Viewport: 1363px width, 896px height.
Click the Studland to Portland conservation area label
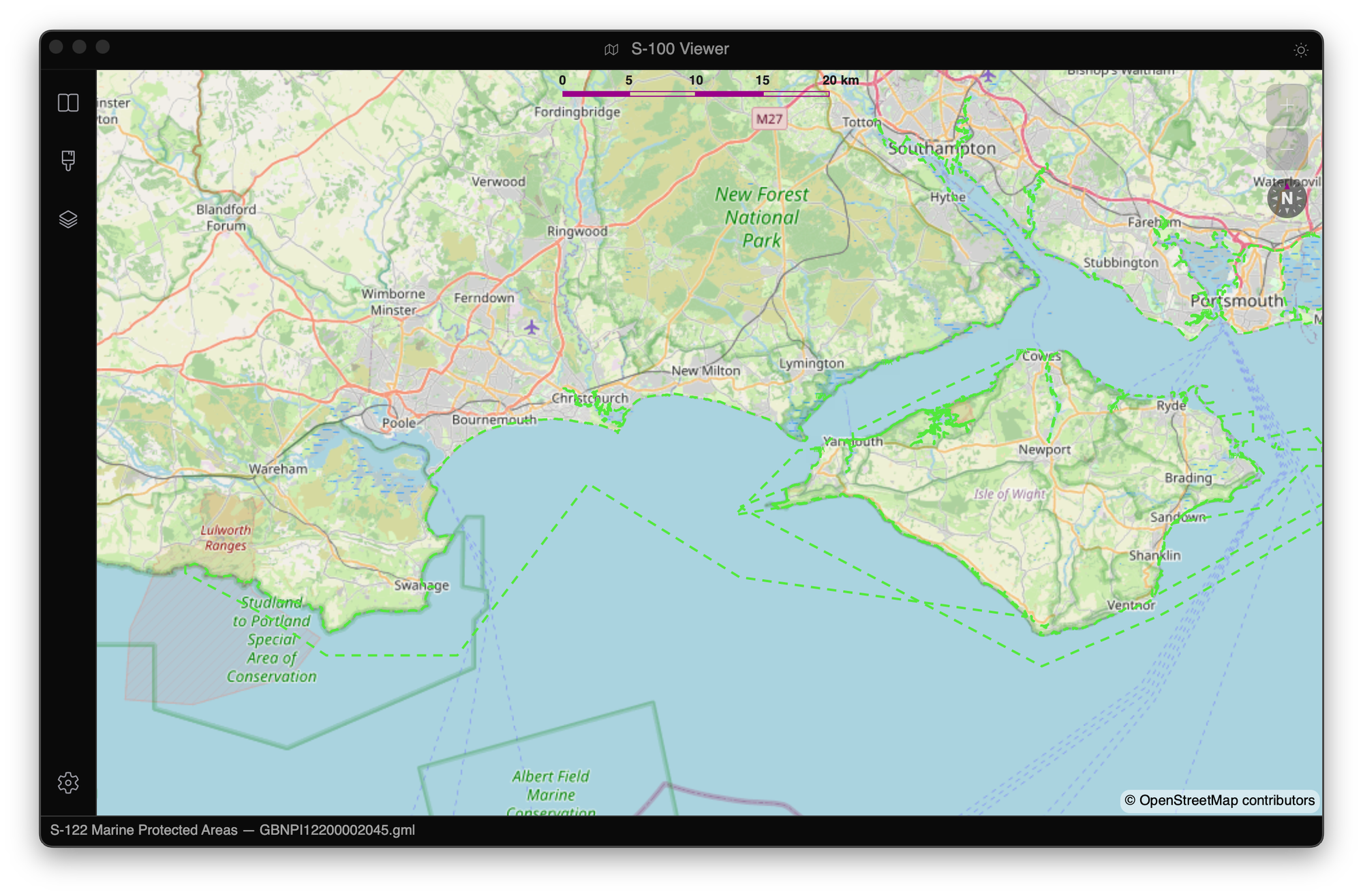point(272,639)
